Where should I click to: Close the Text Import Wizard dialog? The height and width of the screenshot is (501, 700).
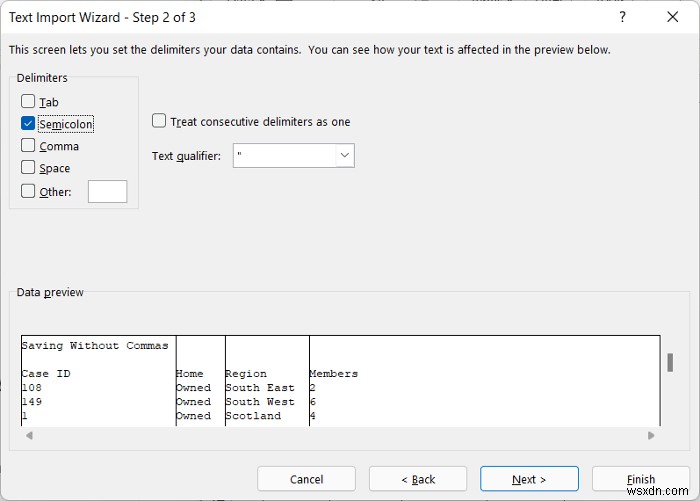(x=672, y=17)
